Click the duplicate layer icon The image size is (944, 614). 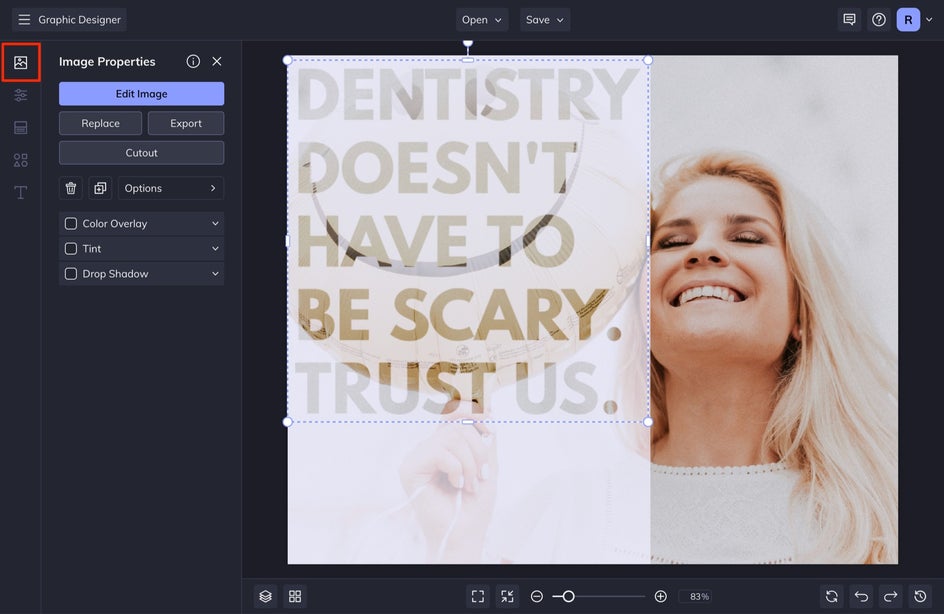click(x=100, y=188)
